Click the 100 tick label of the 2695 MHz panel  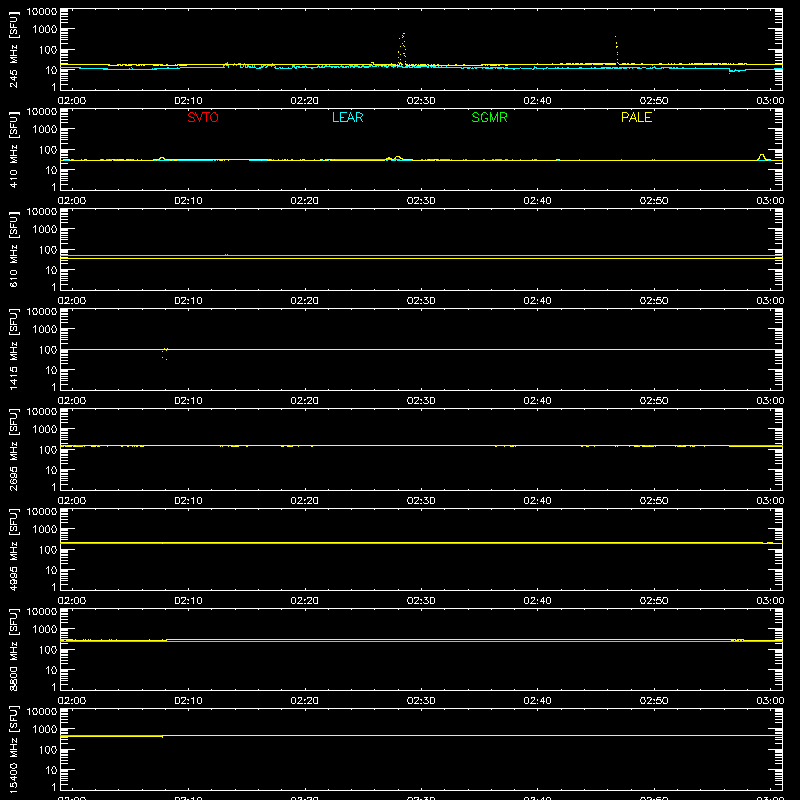[48, 449]
